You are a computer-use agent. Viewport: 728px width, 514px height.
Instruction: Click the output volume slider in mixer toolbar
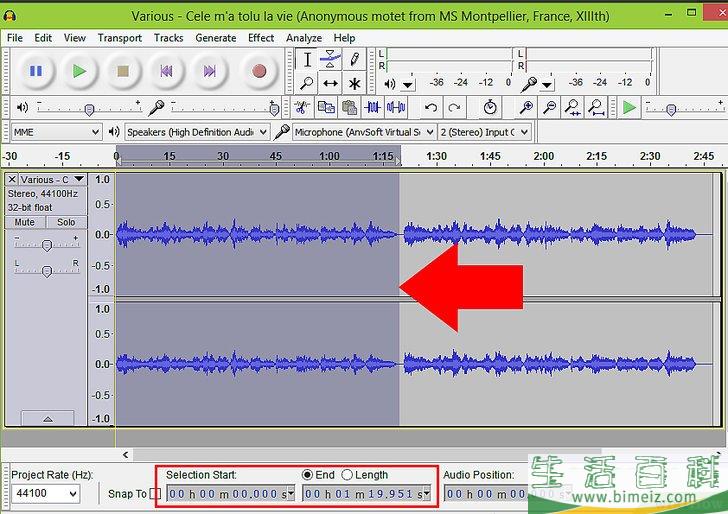click(89, 108)
